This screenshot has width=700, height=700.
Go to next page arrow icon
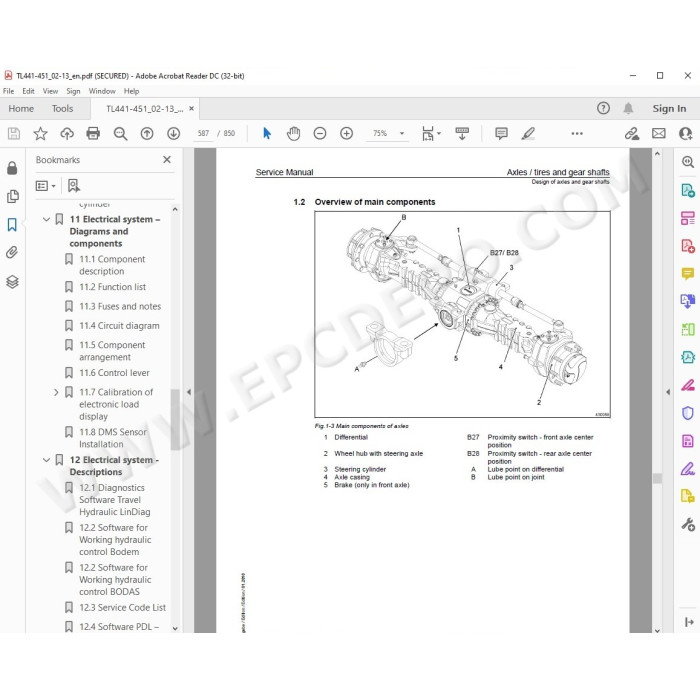pos(173,133)
